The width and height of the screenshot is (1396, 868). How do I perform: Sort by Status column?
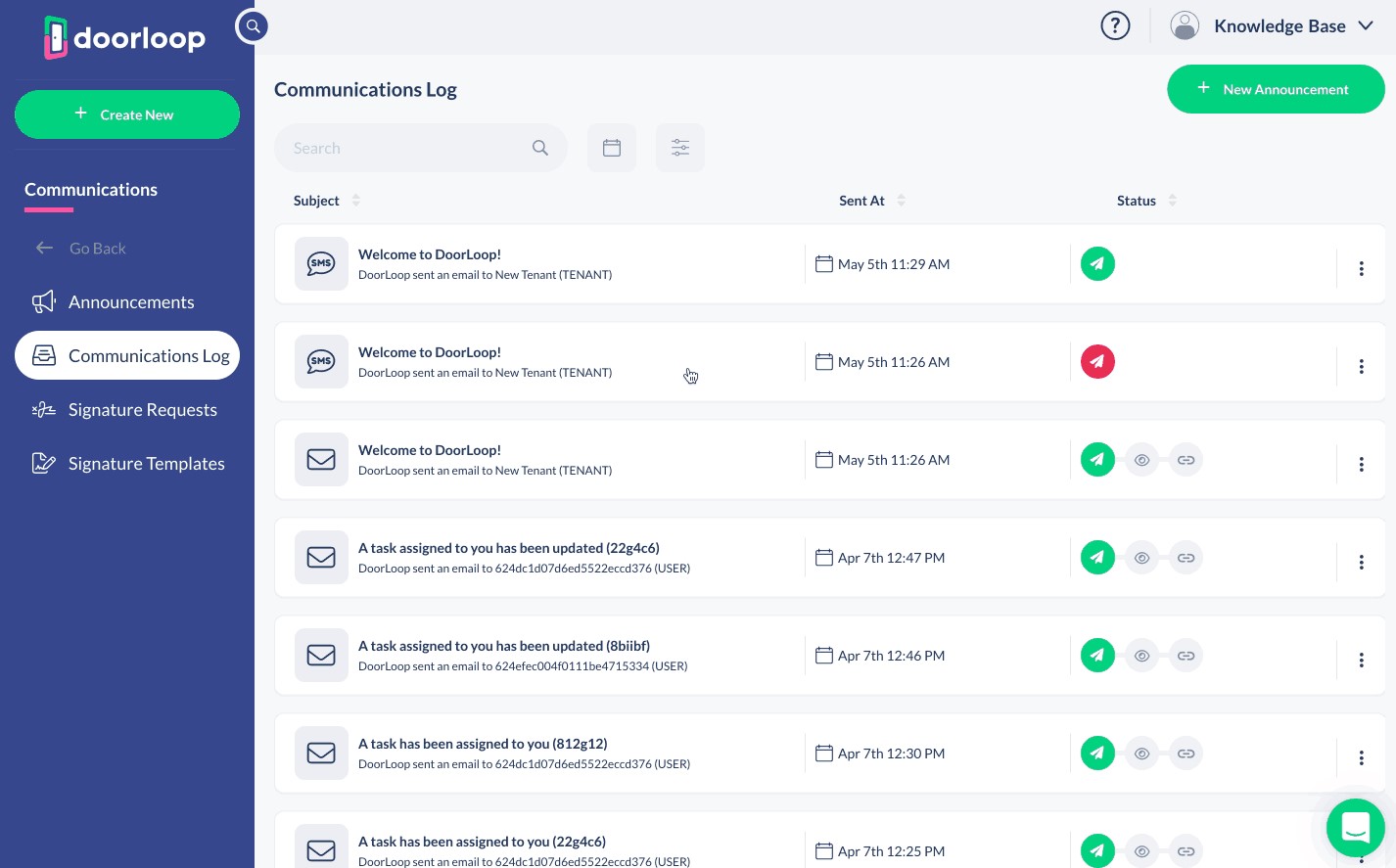coord(1147,201)
